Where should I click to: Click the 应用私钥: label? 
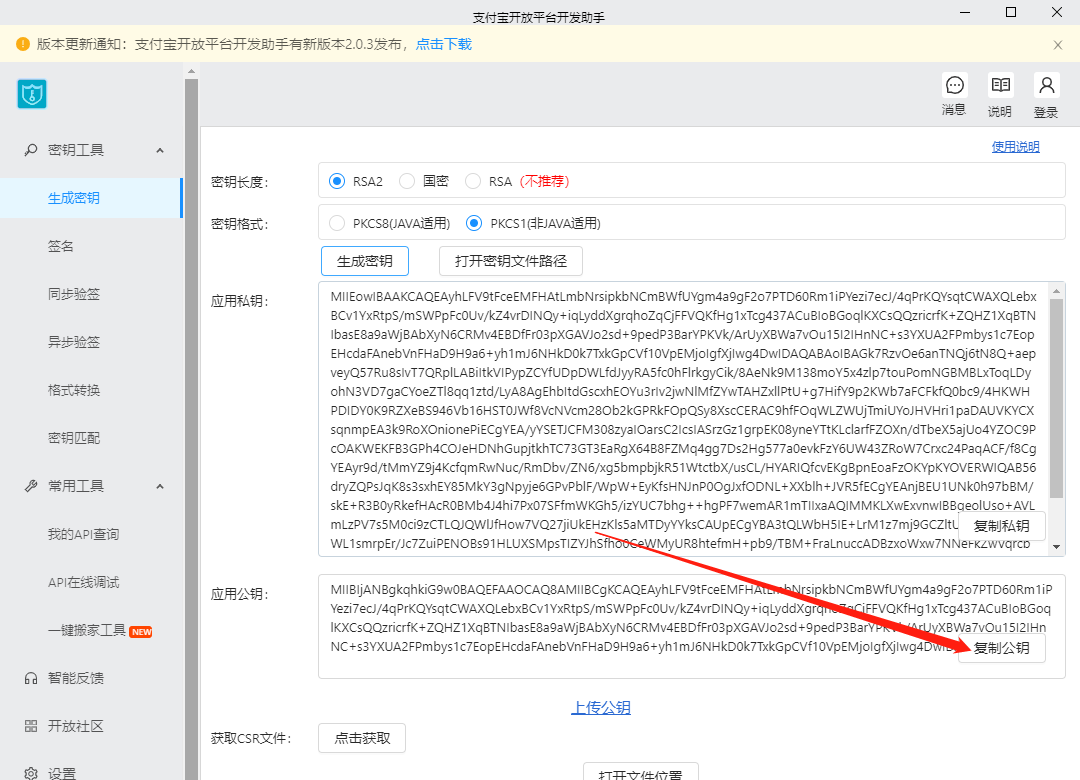(240, 301)
